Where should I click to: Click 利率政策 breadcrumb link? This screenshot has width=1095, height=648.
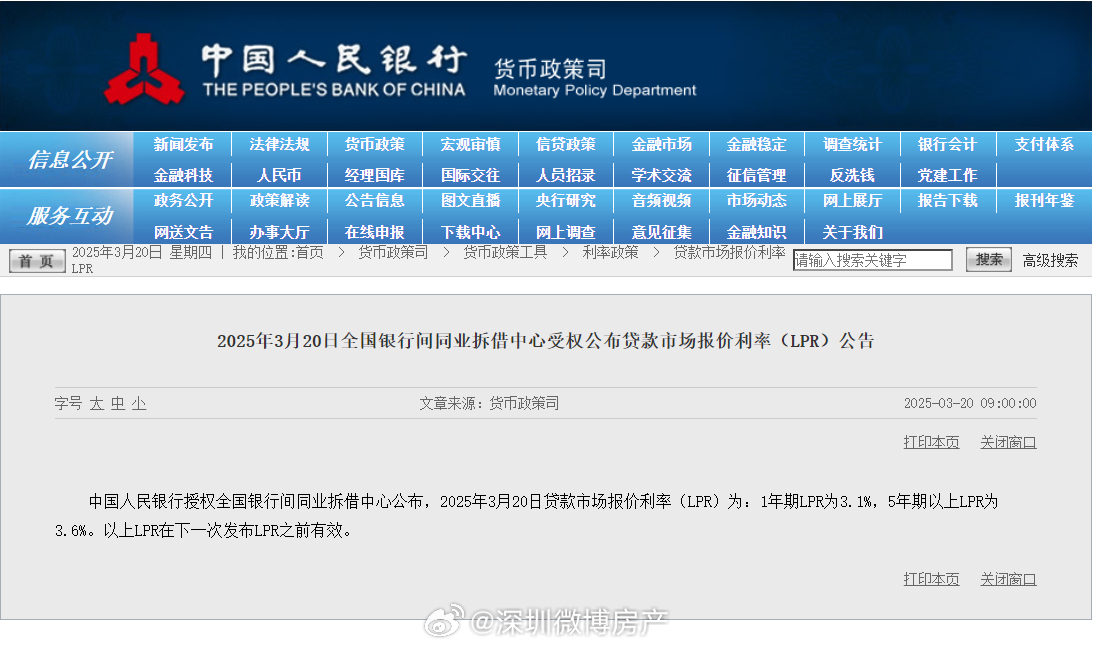pyautogui.click(x=610, y=252)
